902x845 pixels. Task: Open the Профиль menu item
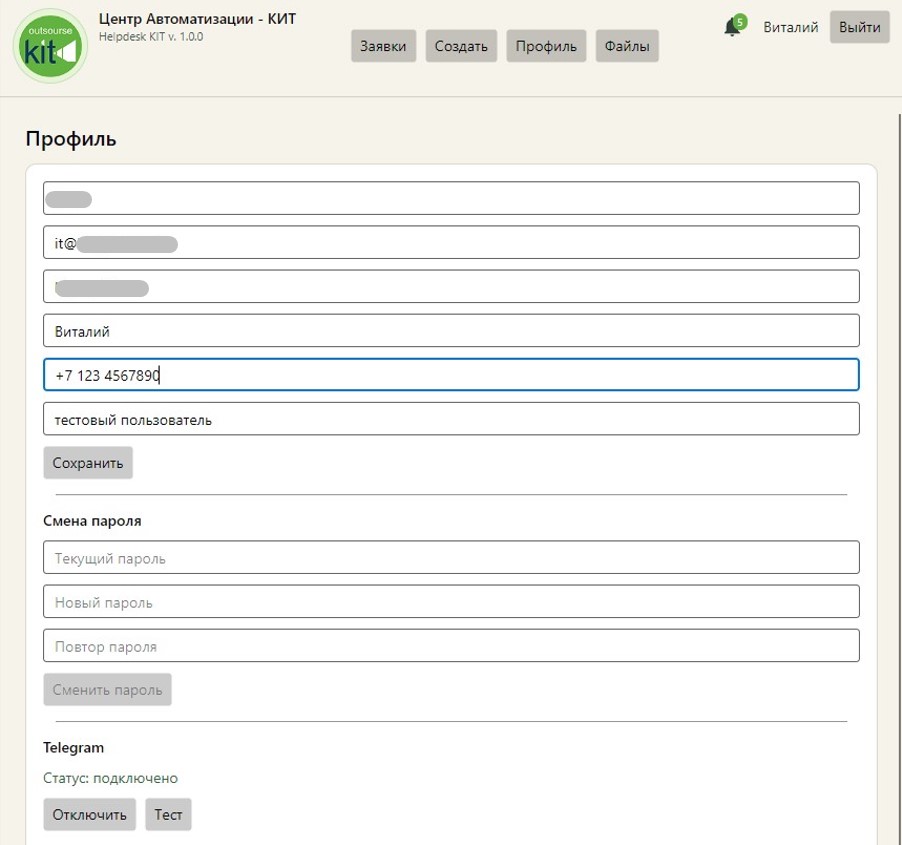click(x=546, y=46)
